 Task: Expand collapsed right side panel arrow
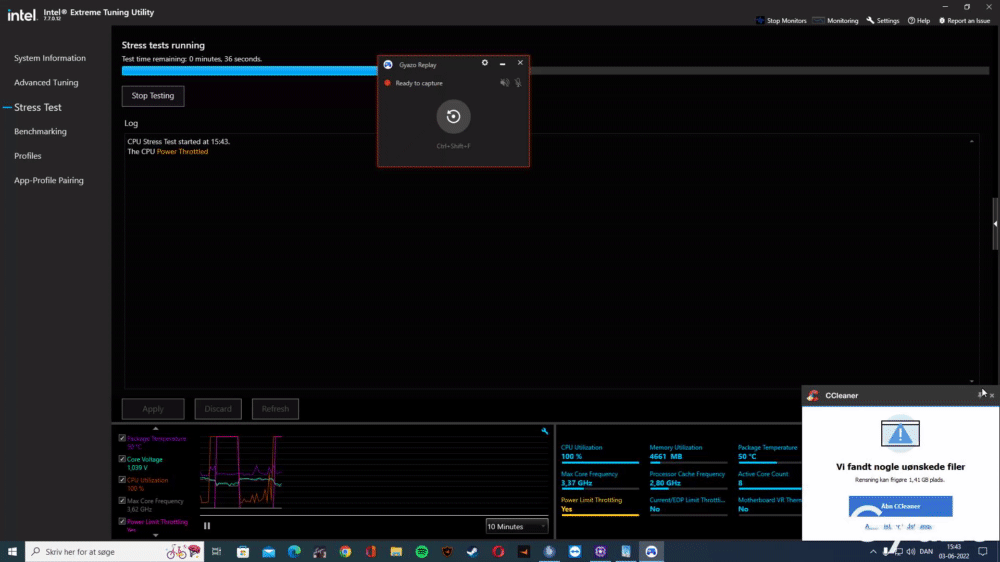coord(996,224)
